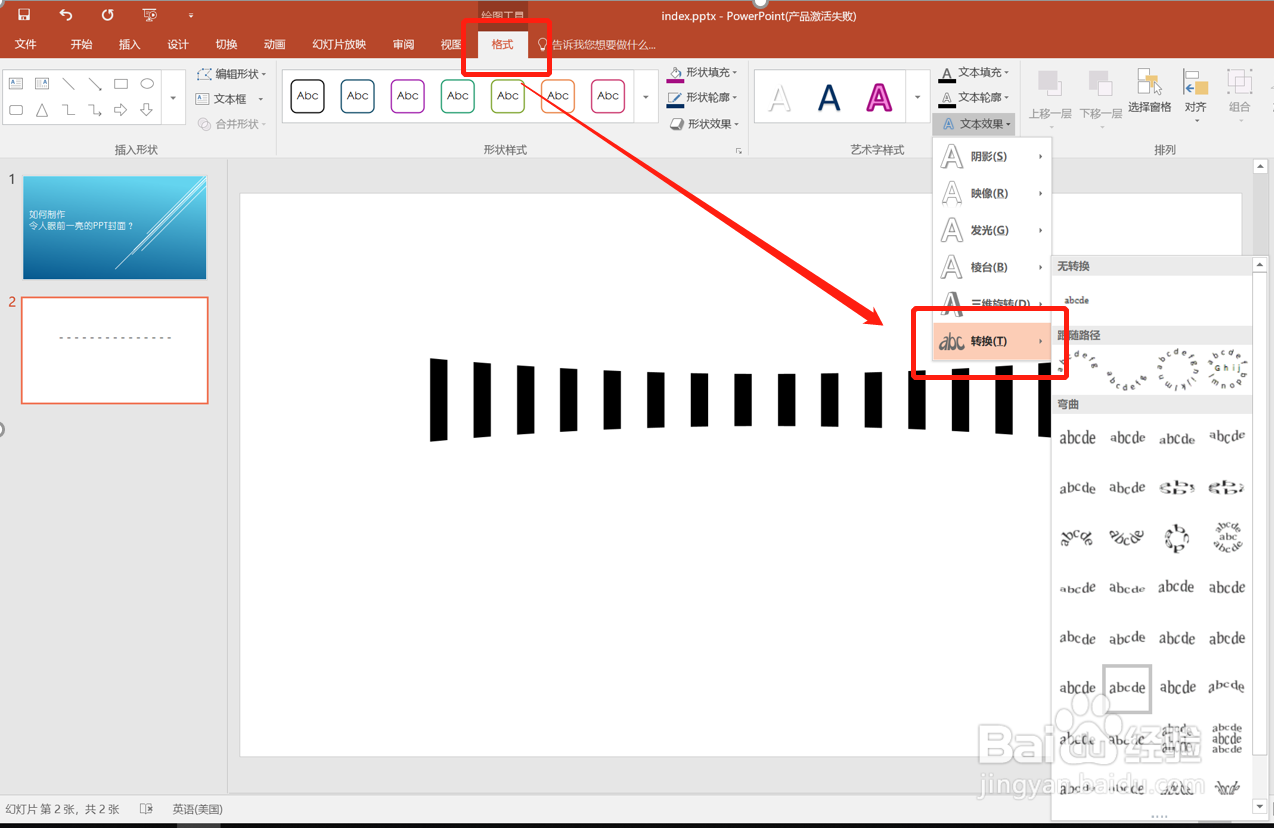Open 形状效果 shape effects menu
This screenshot has height=828, width=1274.
pyautogui.click(x=703, y=124)
